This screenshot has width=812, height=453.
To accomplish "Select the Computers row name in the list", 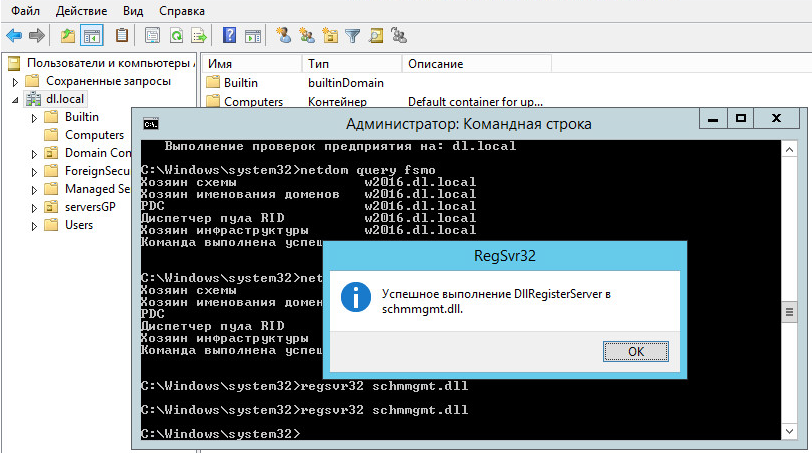I will (x=253, y=101).
